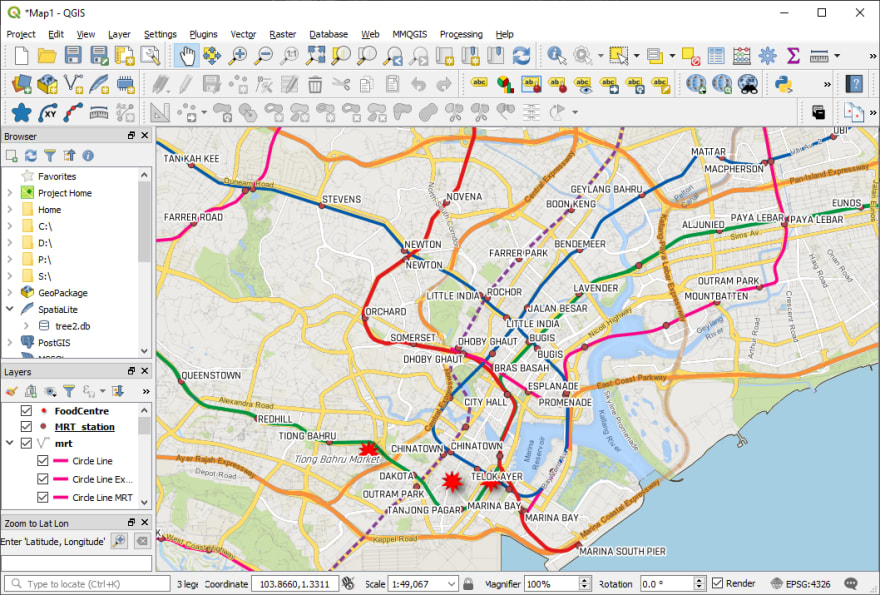Toggle the mrt layer visibility checkbox
The image size is (880, 595).
pos(26,443)
